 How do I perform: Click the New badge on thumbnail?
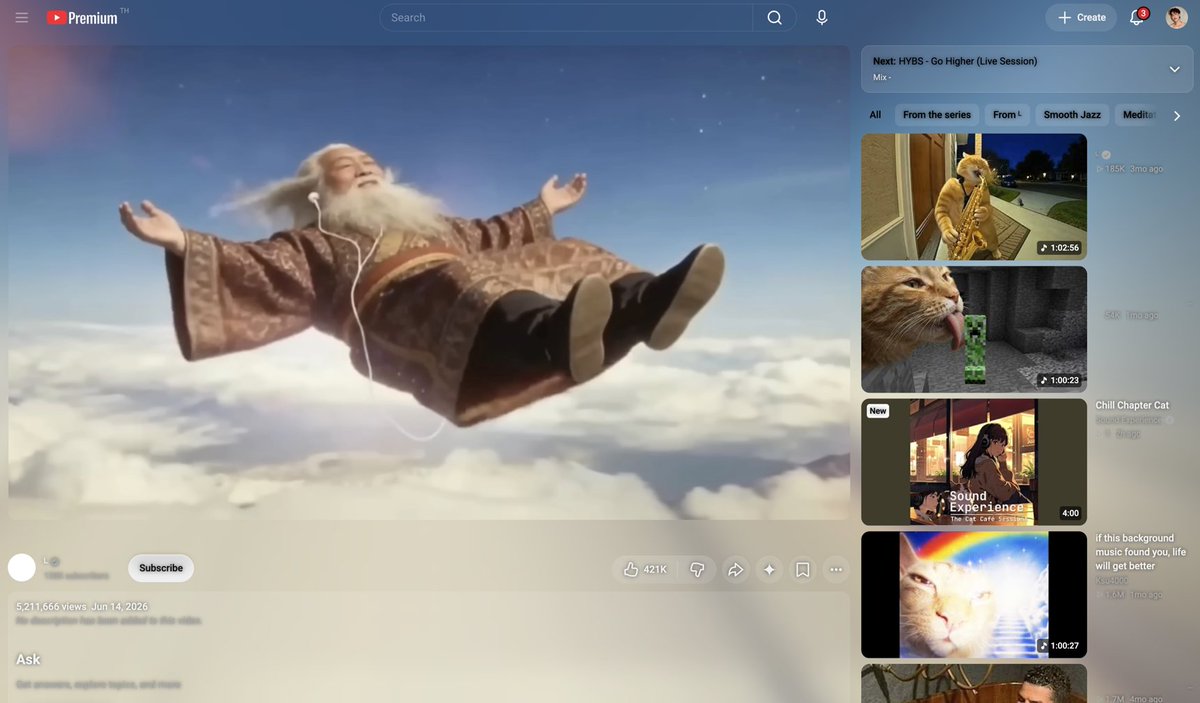(878, 411)
